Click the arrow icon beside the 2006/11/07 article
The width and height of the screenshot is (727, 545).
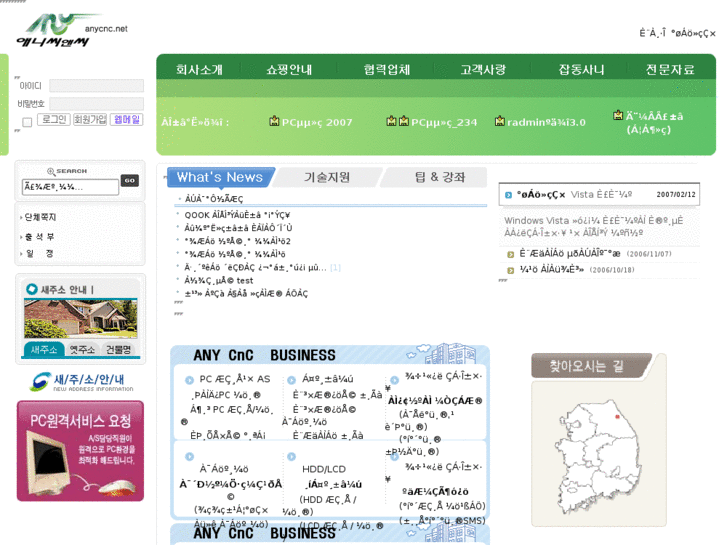[x=510, y=254]
